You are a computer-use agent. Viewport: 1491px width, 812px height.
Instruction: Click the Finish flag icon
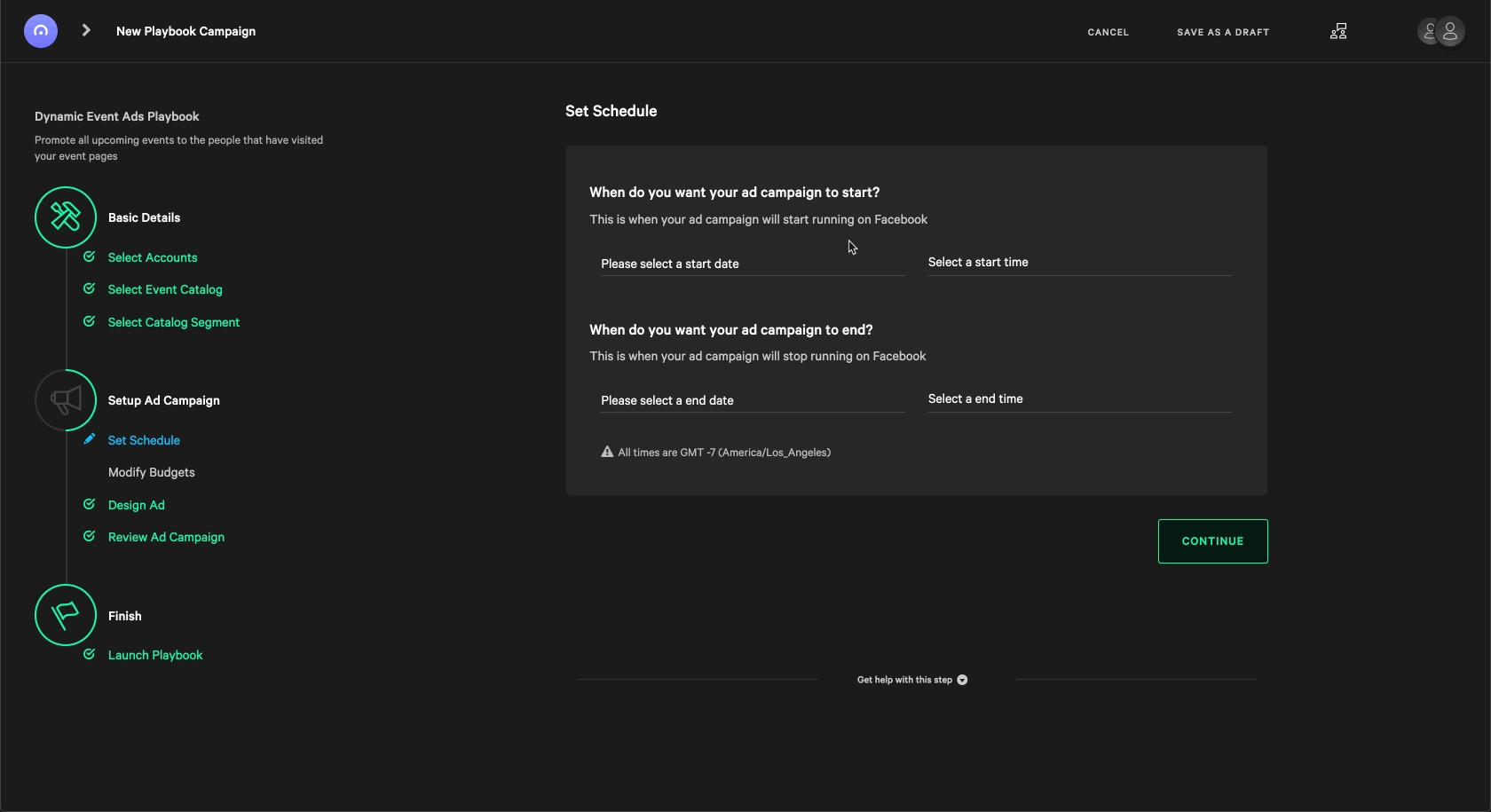pos(66,615)
